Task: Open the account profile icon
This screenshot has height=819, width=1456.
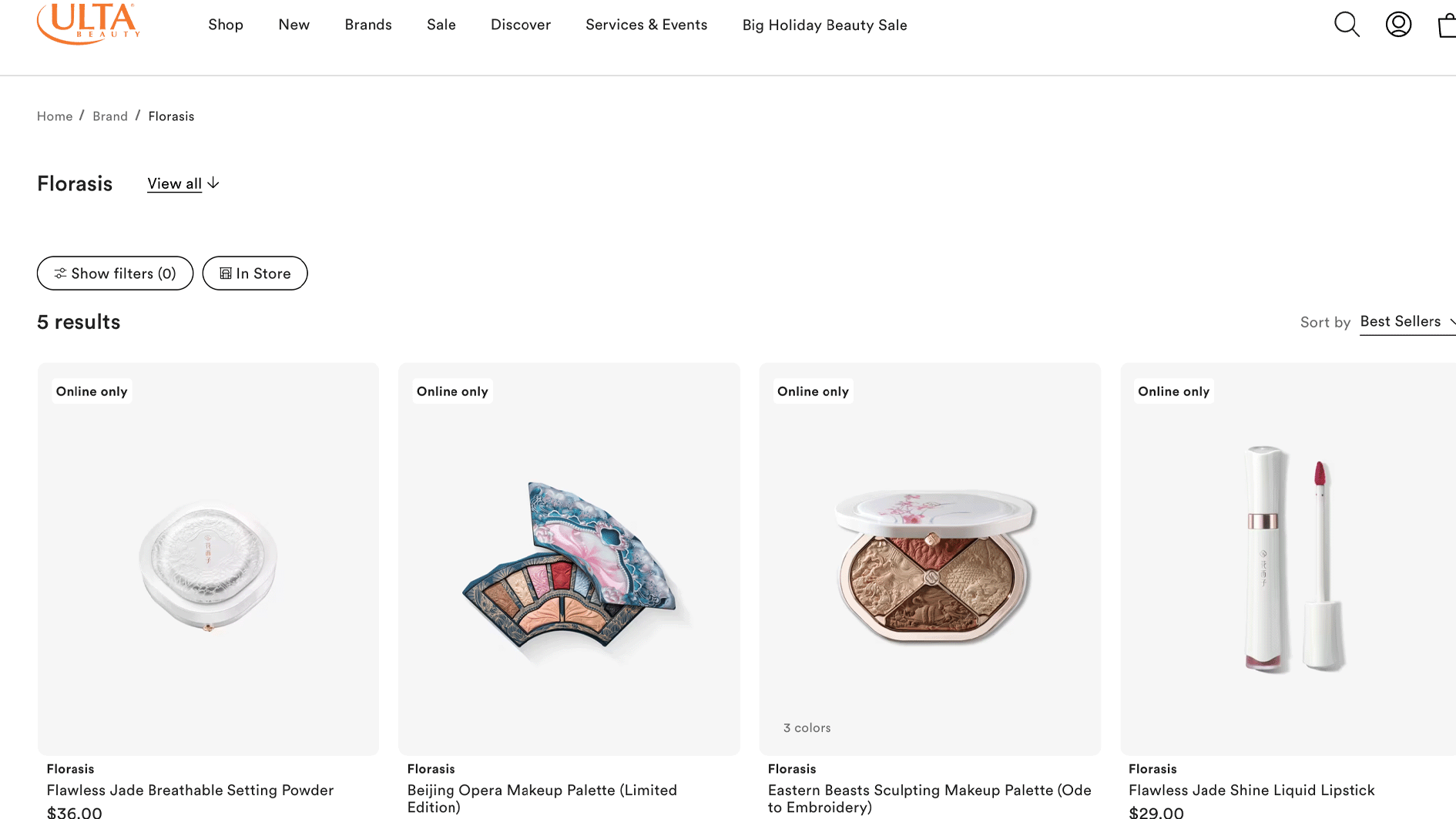Action: tap(1398, 25)
